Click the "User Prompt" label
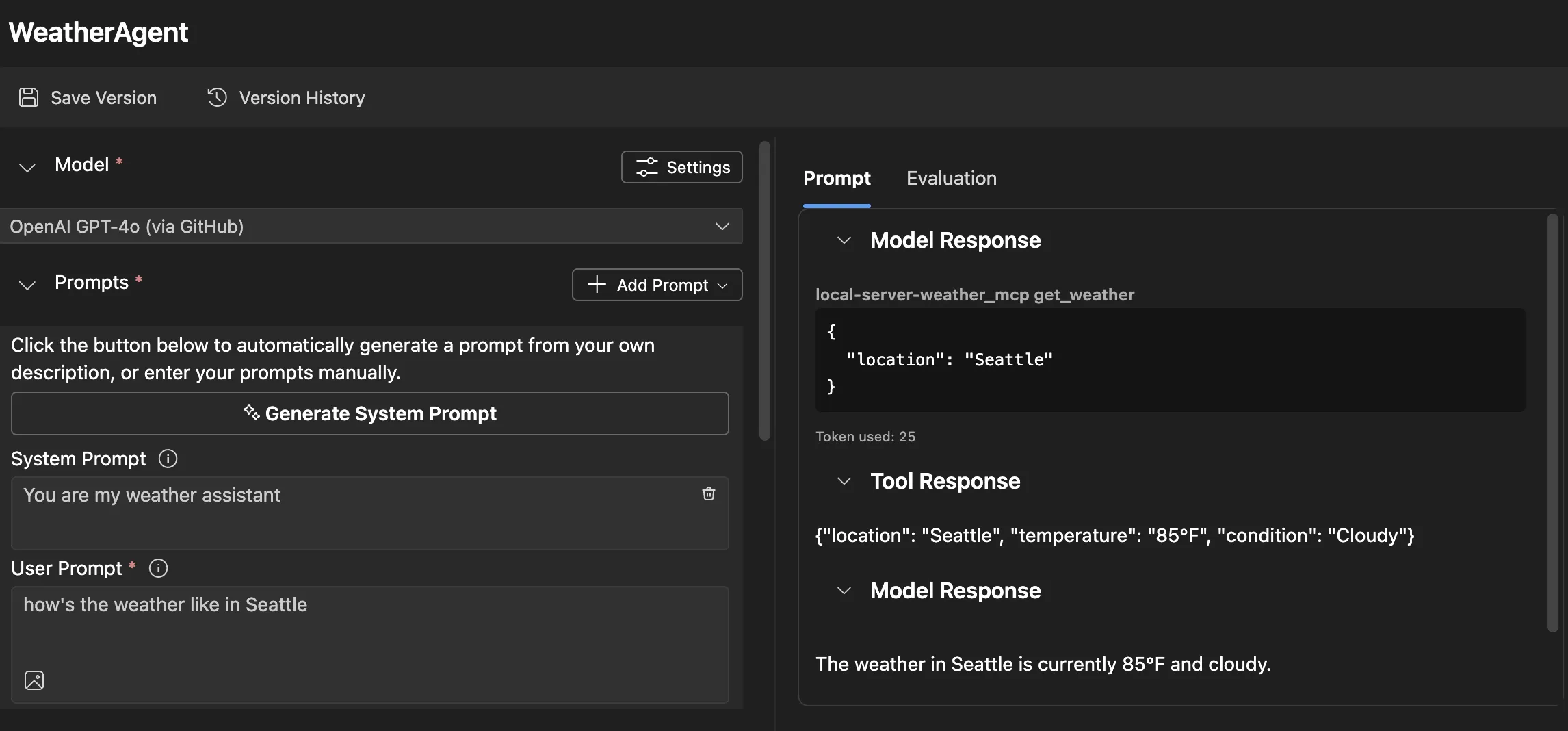Image resolution: width=1568 pixels, height=731 pixels. point(66,568)
